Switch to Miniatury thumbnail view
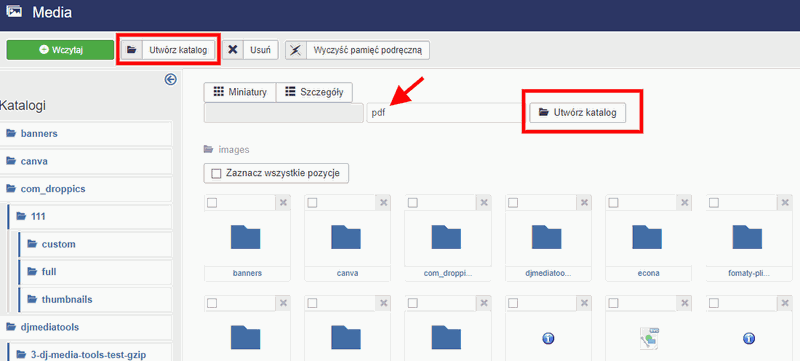 click(240, 92)
